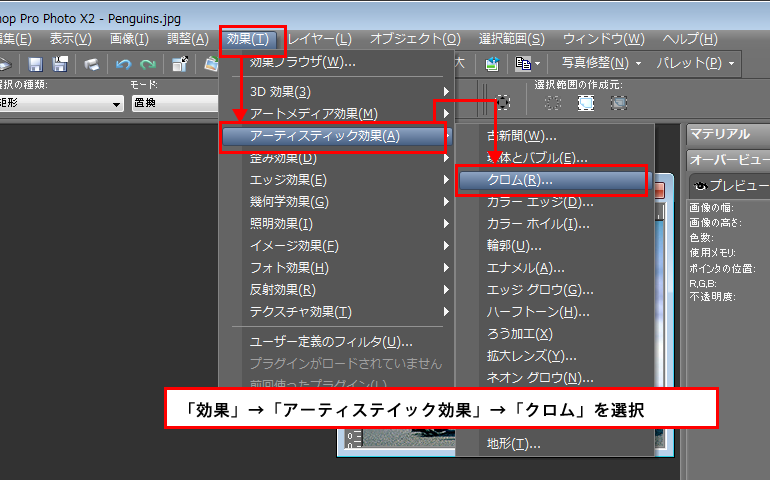Click the middle selection-source icon under 選択範囲の作成元

[586, 103]
